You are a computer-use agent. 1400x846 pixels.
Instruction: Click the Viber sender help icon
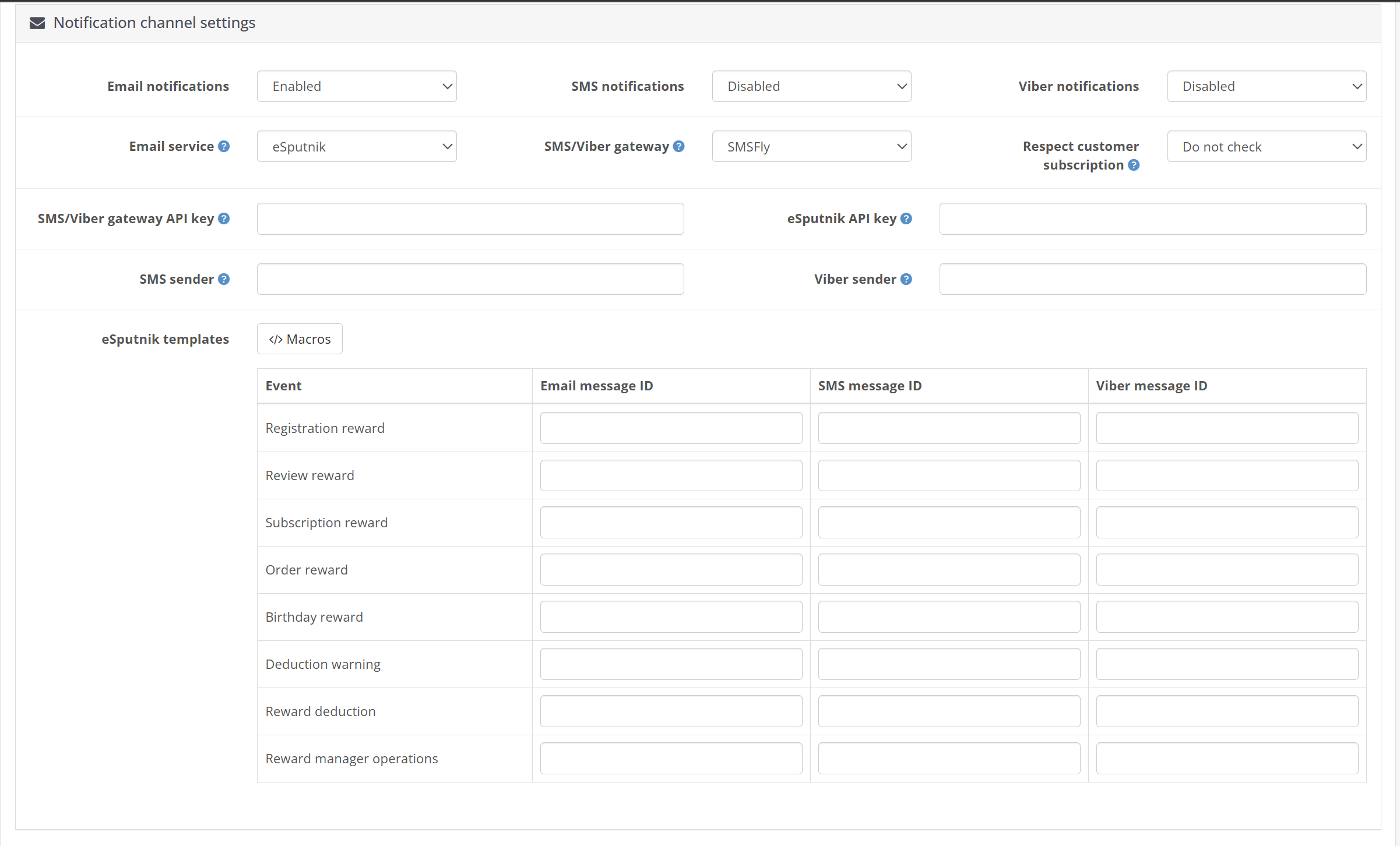coord(906,279)
